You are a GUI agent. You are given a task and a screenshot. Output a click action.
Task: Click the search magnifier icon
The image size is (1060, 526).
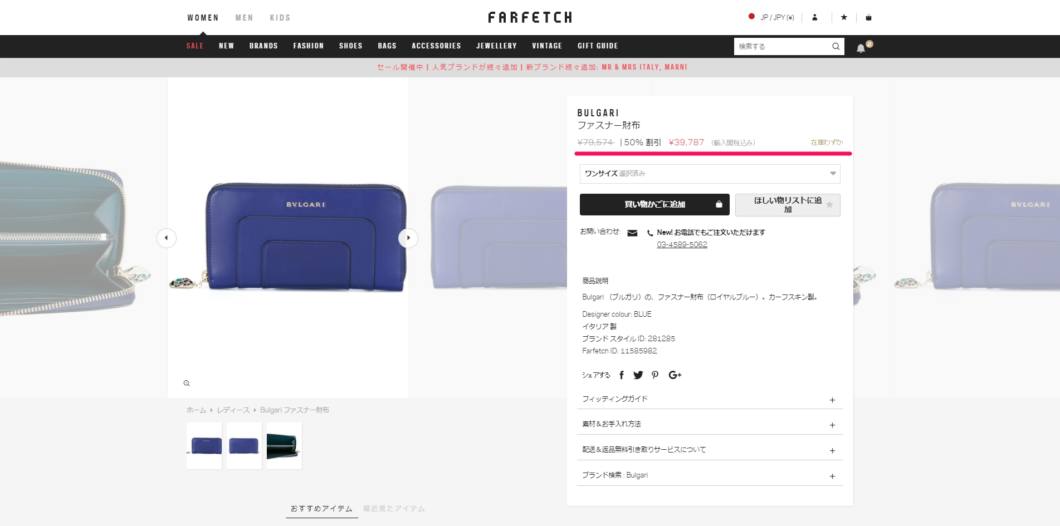pyautogui.click(x=836, y=46)
